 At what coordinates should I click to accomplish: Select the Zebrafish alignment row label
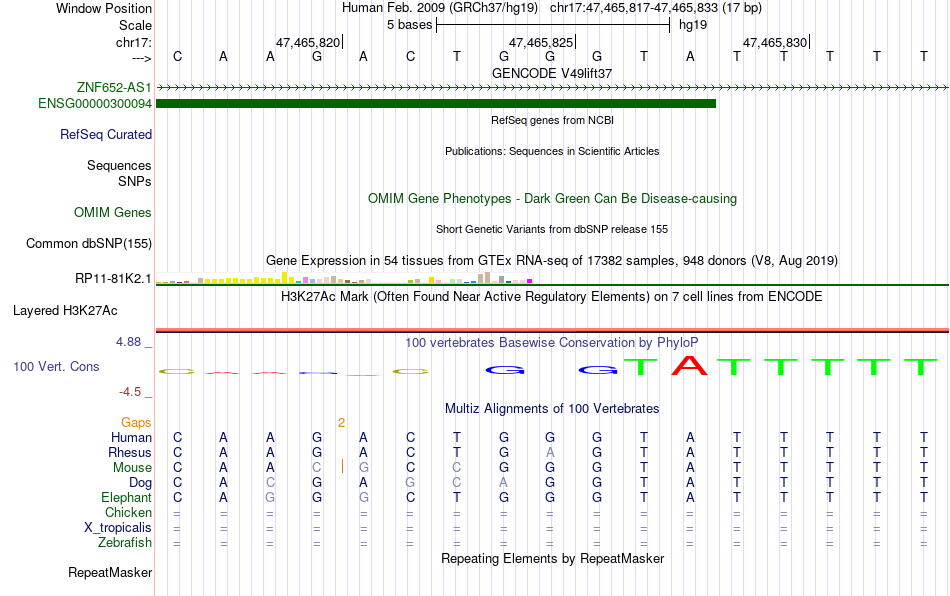point(125,542)
